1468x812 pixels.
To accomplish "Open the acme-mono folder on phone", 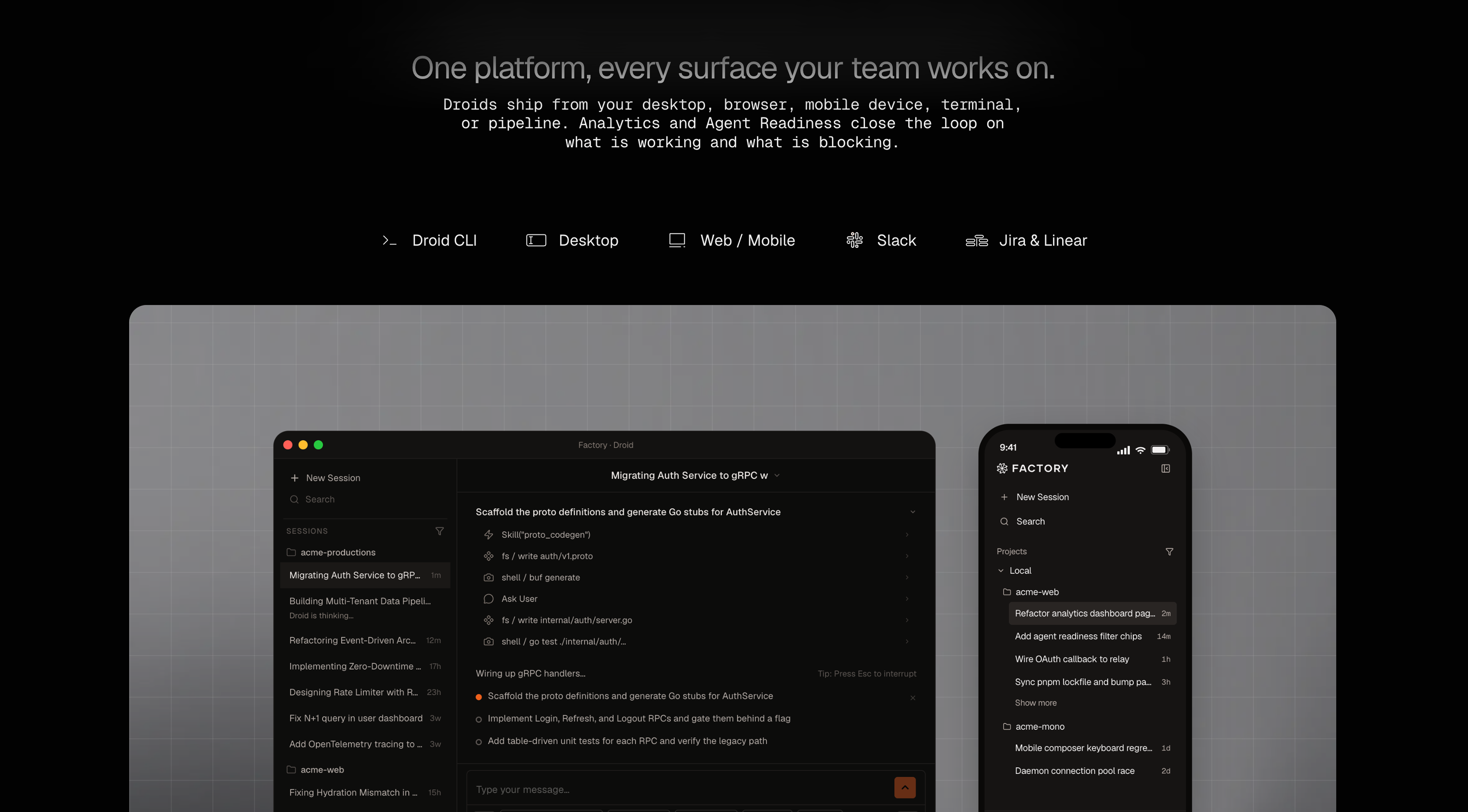I will 1034,727.
